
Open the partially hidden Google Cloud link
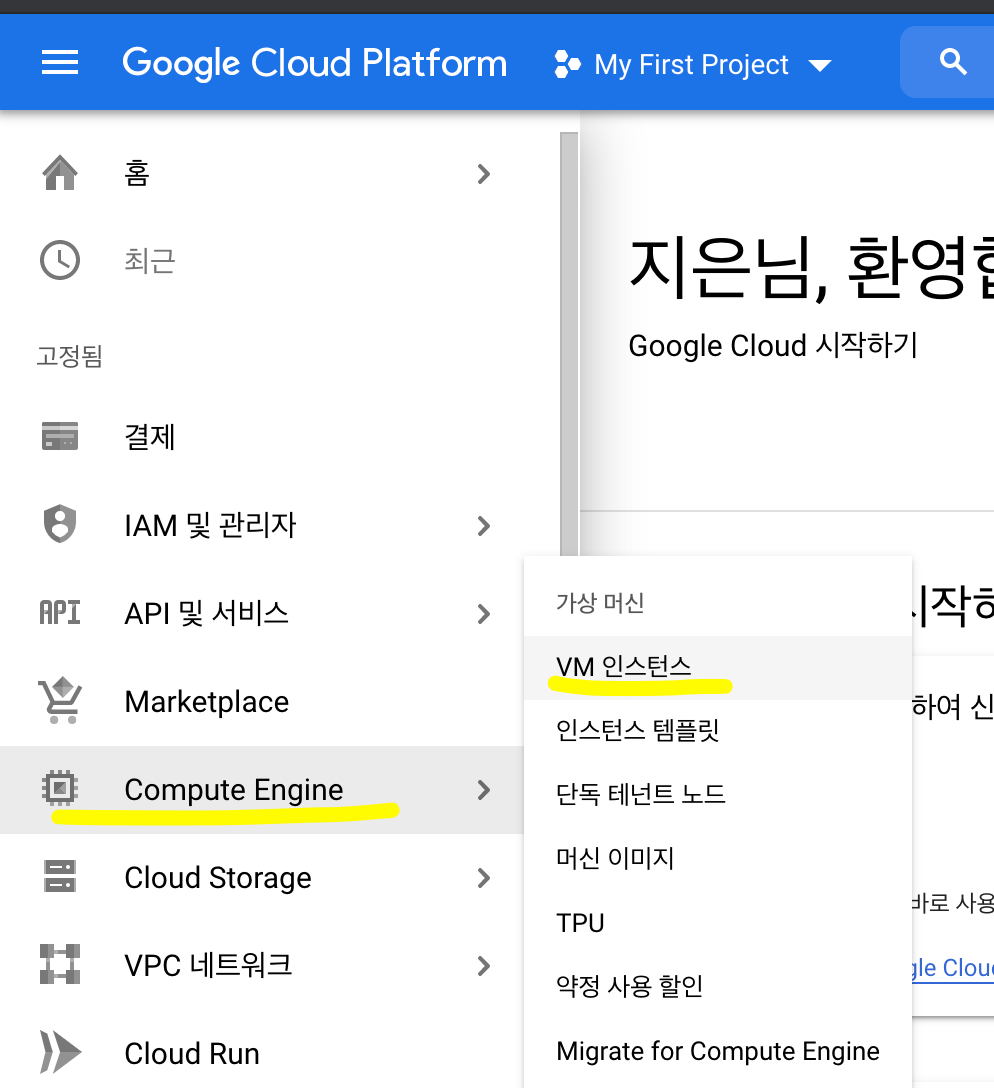click(953, 968)
